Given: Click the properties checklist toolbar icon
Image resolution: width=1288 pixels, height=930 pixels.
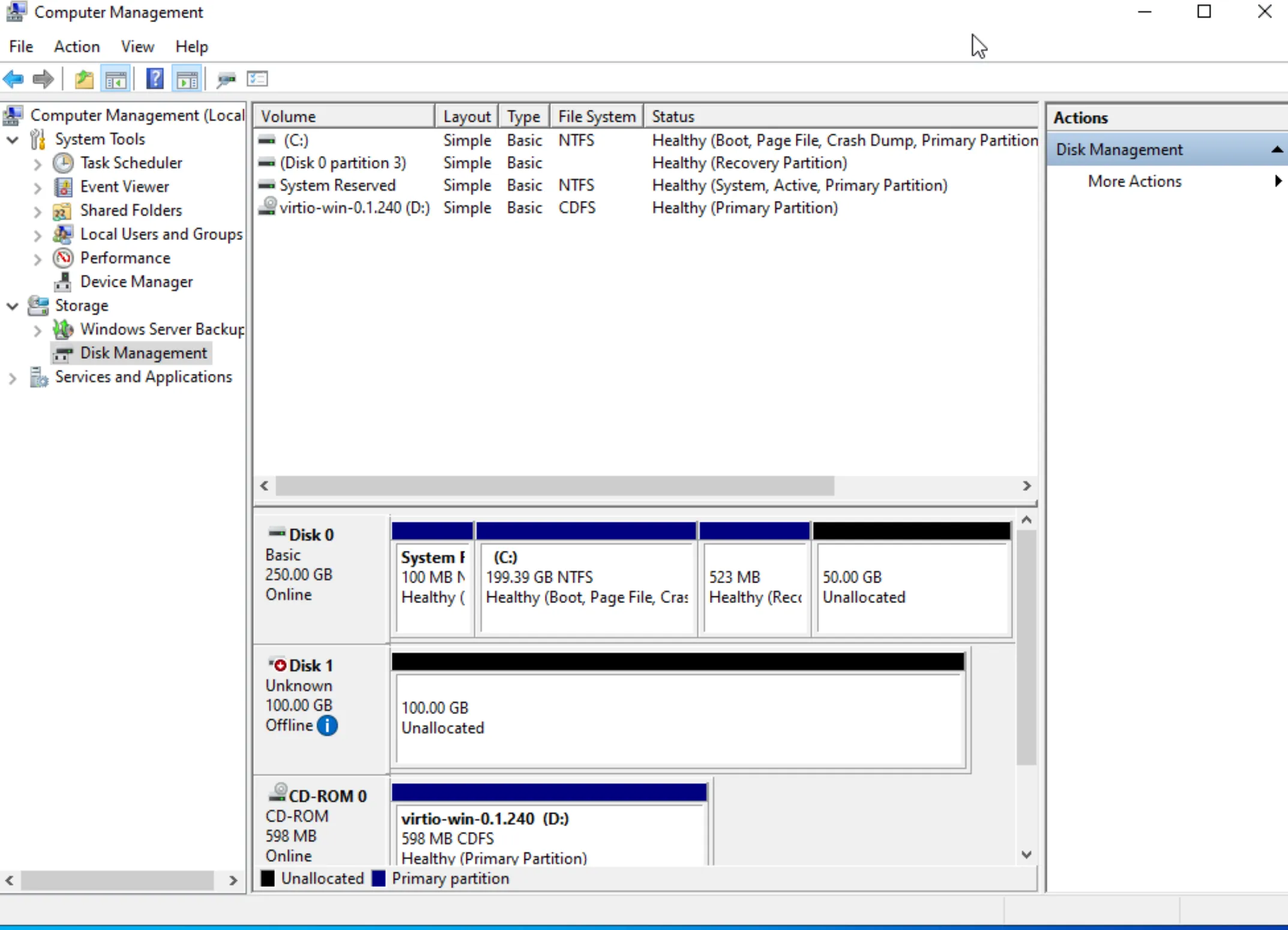Looking at the screenshot, I should [257, 79].
